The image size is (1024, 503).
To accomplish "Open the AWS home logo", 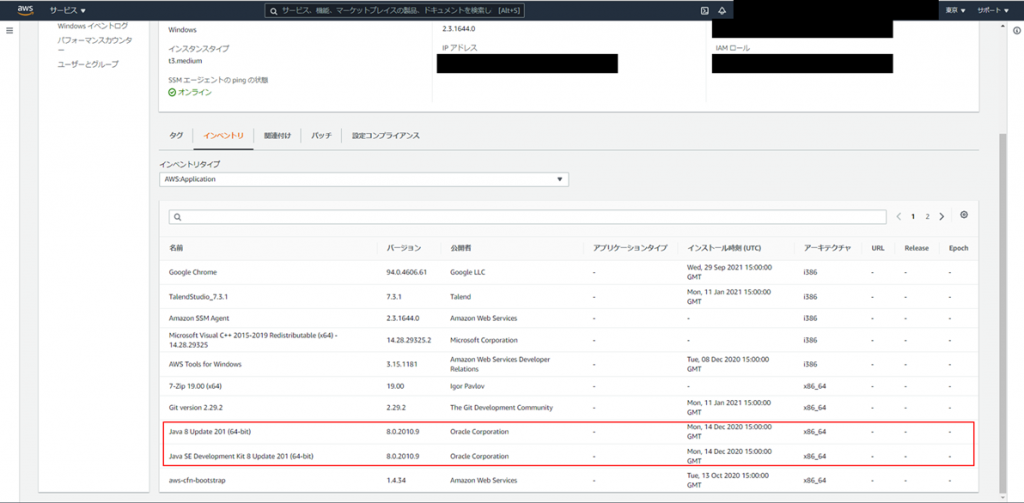I will click(x=25, y=10).
